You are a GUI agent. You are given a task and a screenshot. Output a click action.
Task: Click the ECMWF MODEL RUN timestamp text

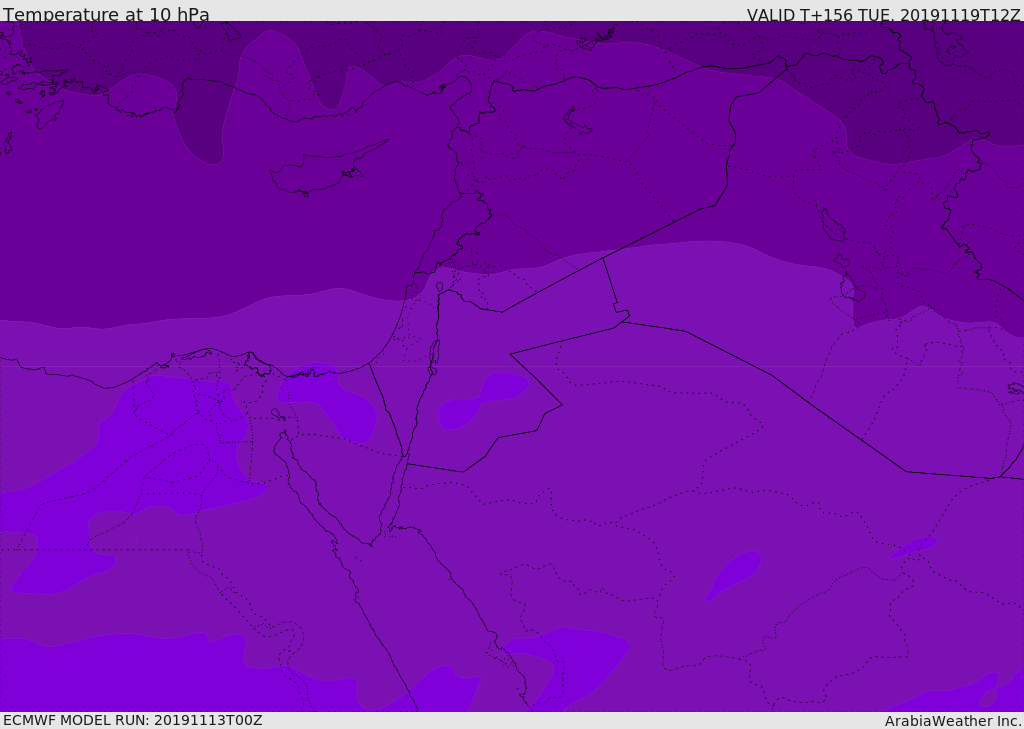[132, 720]
